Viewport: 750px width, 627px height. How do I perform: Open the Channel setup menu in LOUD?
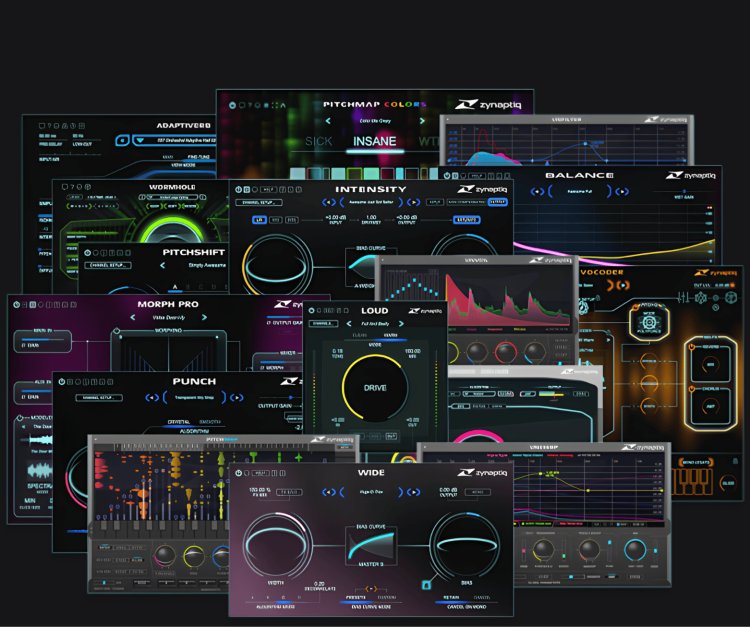coord(322,324)
